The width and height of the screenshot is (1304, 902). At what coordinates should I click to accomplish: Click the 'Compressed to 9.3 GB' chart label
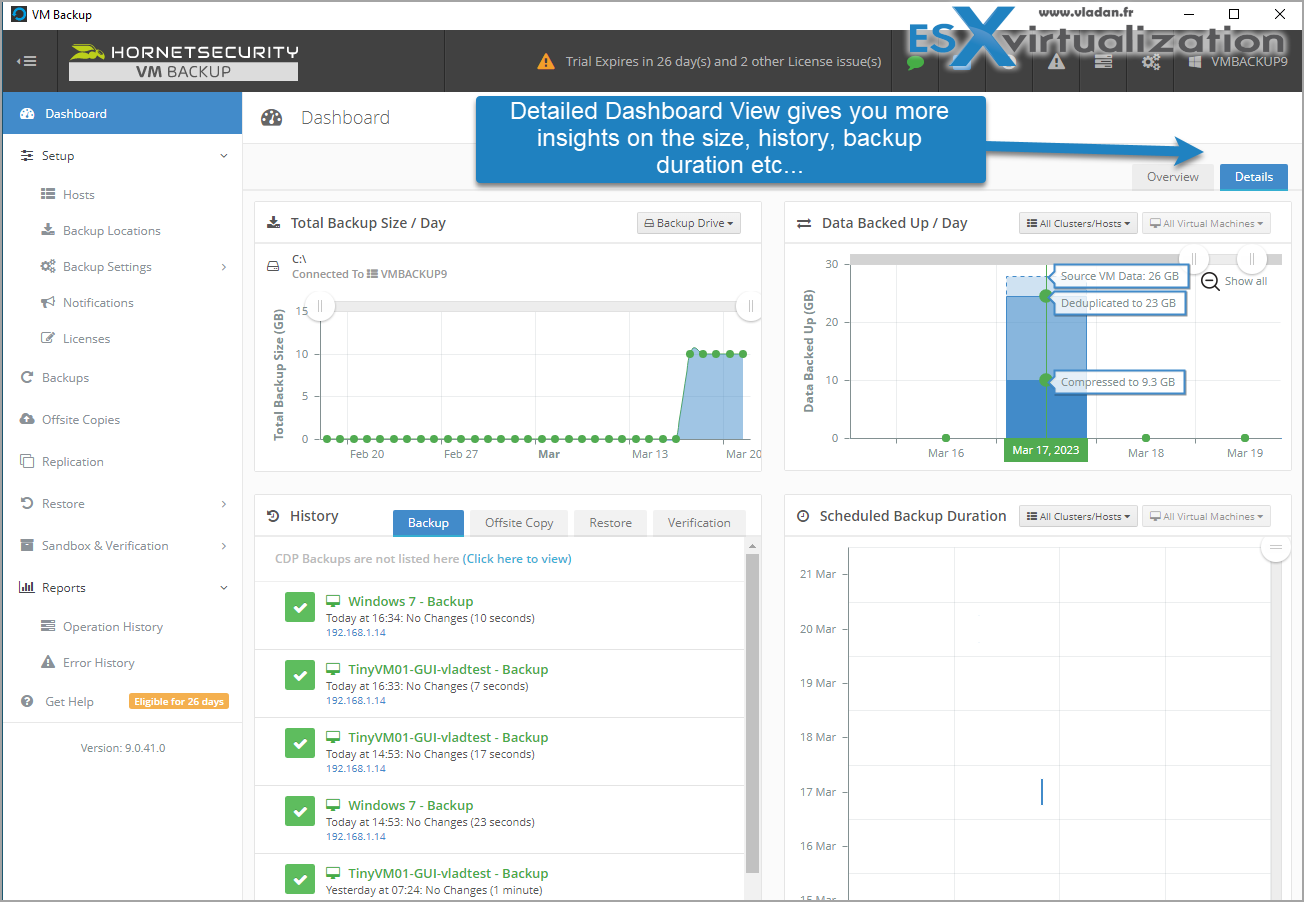[1120, 382]
